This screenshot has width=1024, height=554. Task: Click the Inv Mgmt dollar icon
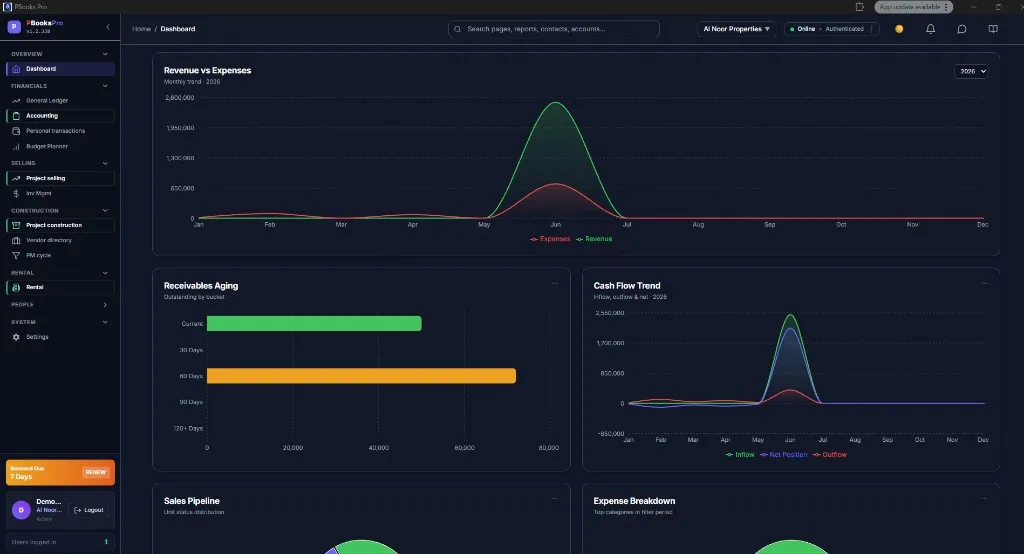16,193
